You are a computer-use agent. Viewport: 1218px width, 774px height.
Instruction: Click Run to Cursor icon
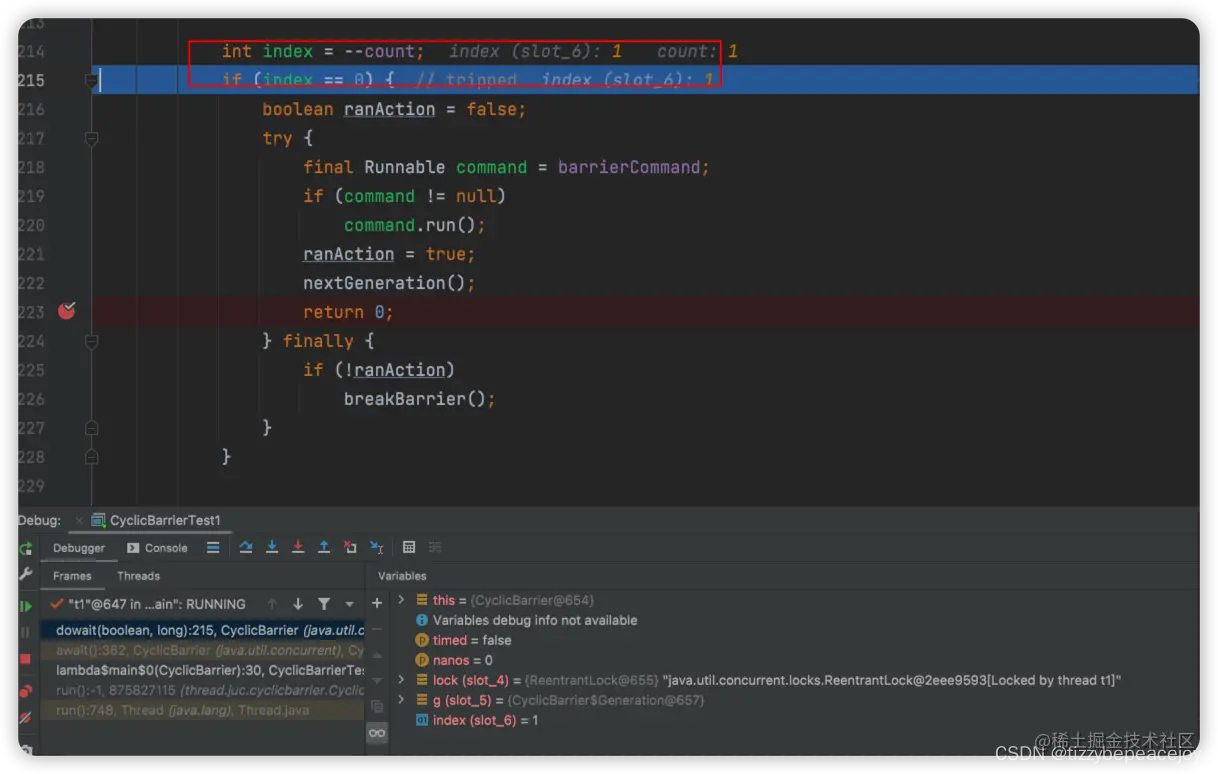376,547
